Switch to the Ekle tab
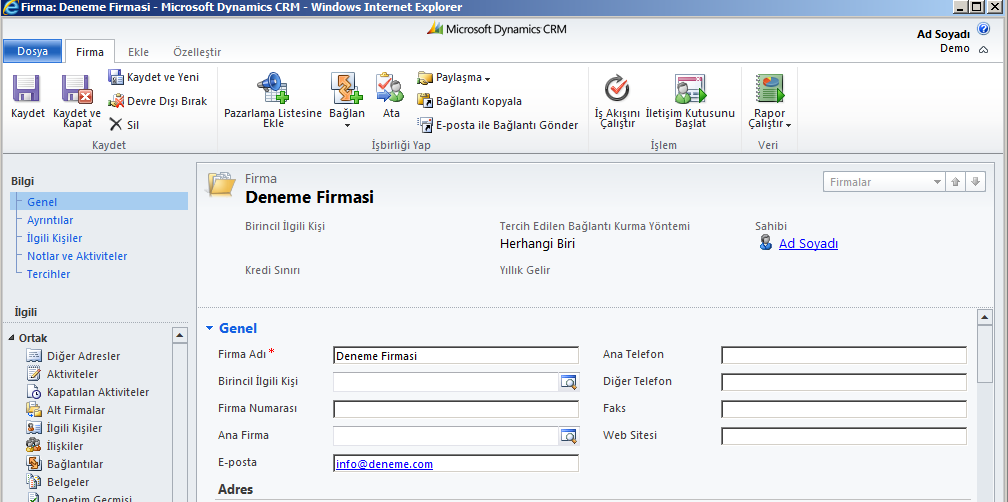This screenshot has height=502, width=1008. (x=138, y=52)
